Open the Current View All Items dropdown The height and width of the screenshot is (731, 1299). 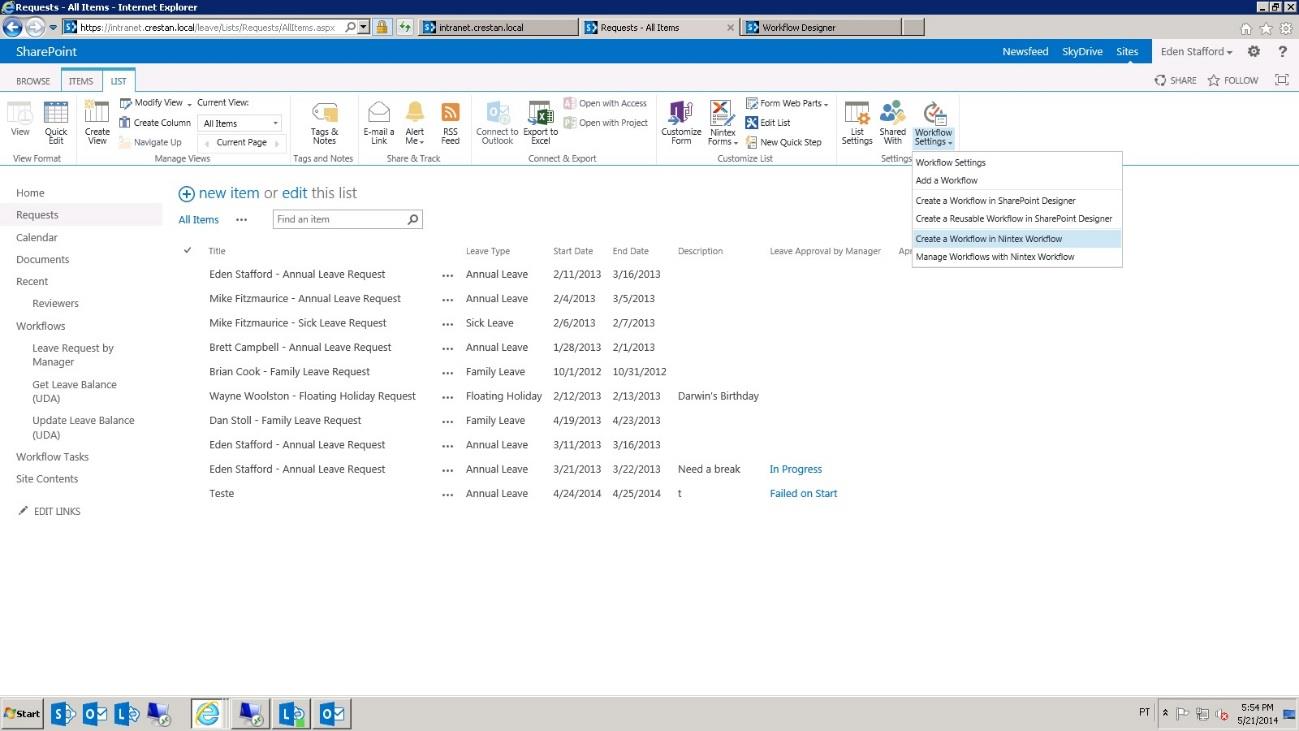tap(241, 123)
